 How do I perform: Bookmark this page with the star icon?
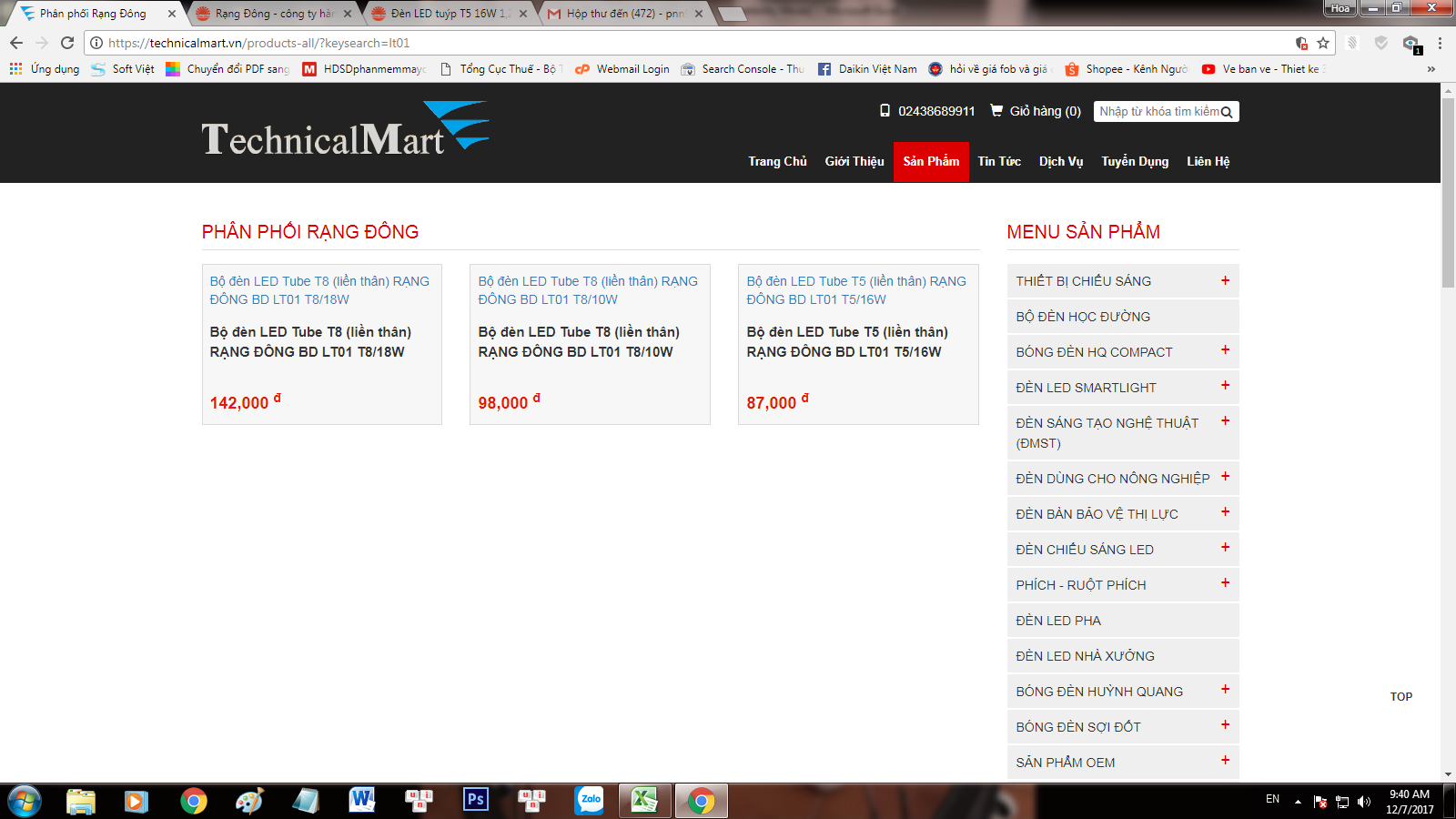click(1323, 43)
